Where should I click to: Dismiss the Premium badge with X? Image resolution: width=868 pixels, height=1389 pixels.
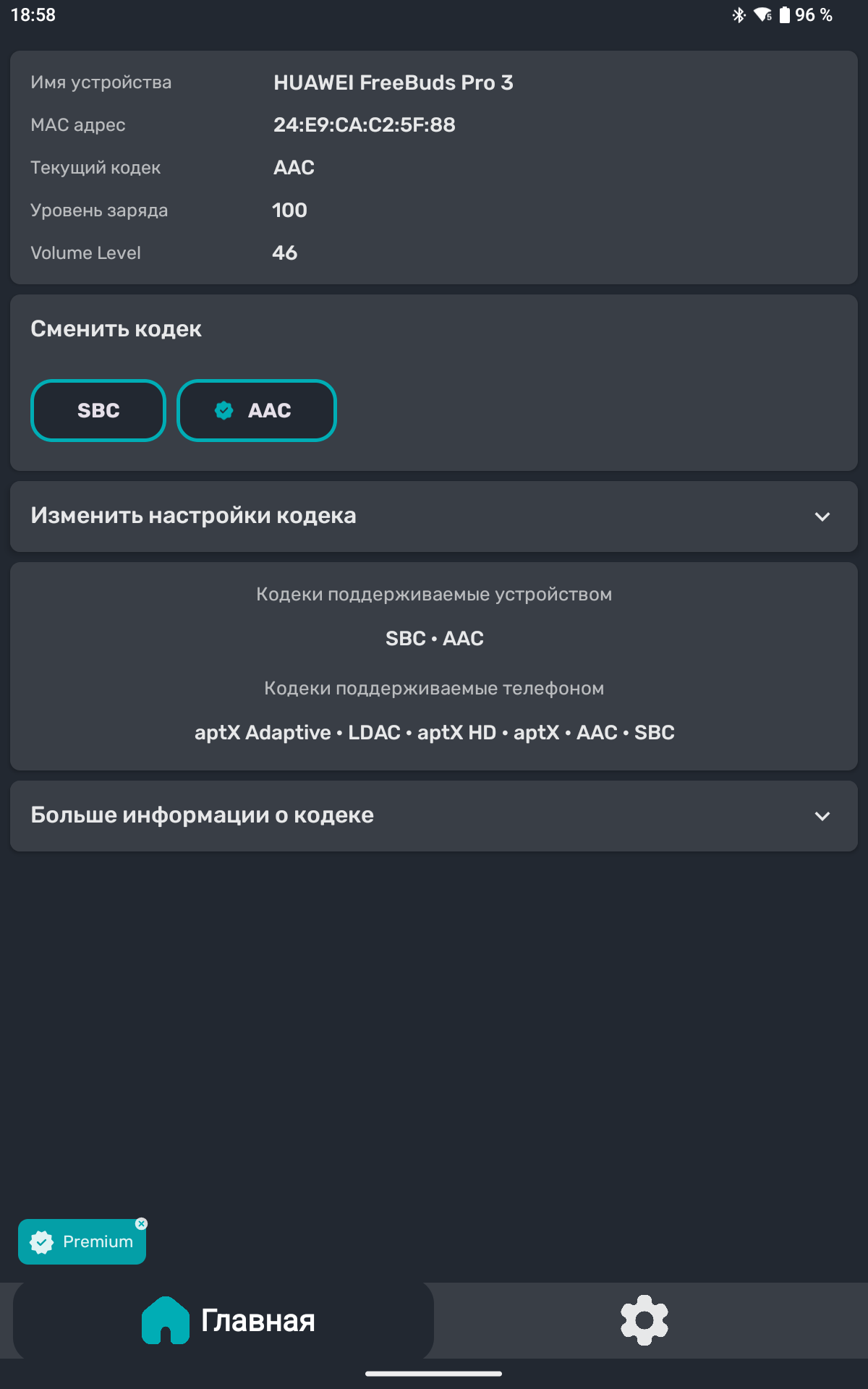[x=142, y=1223]
